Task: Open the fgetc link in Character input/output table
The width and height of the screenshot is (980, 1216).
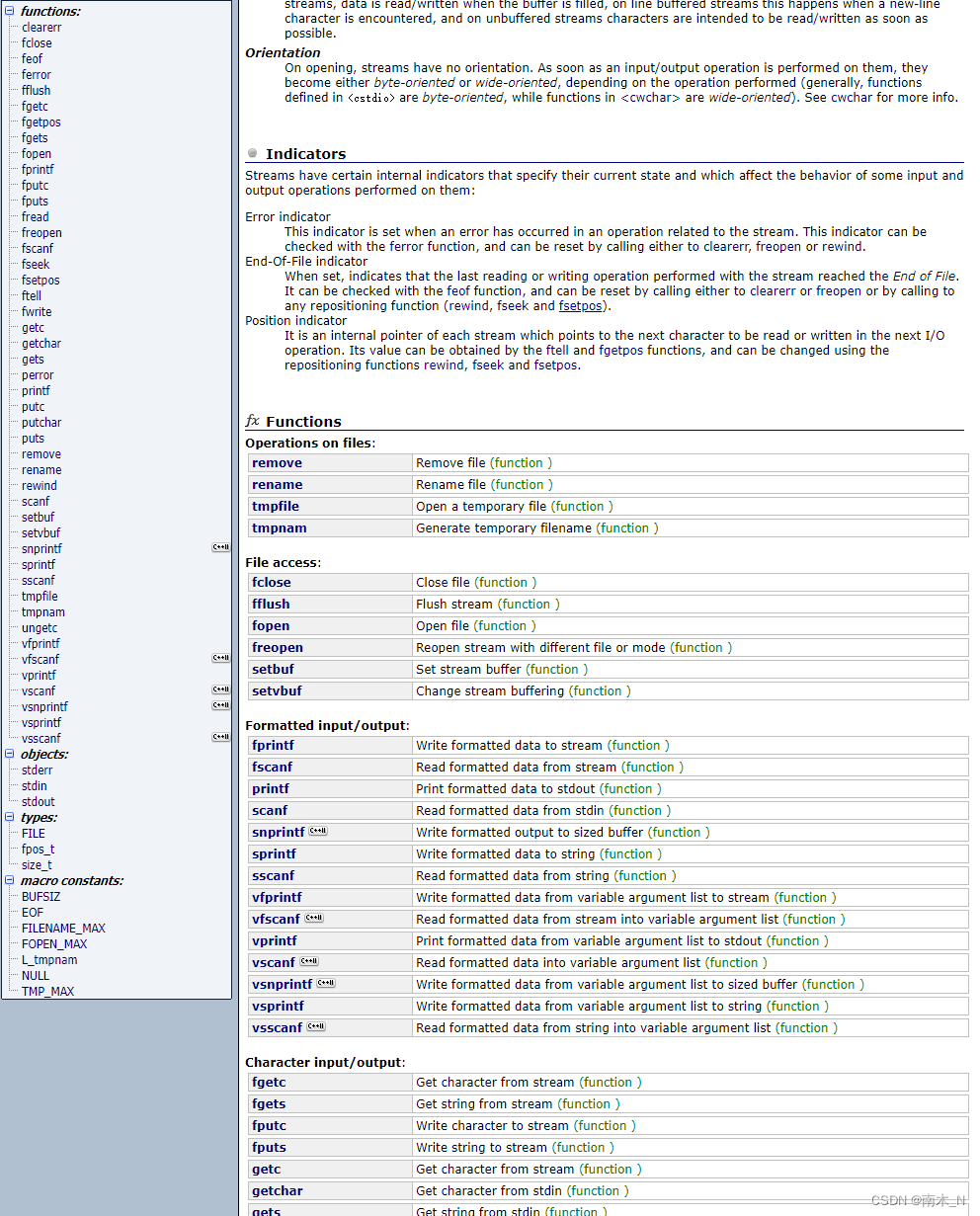Action: [269, 1083]
